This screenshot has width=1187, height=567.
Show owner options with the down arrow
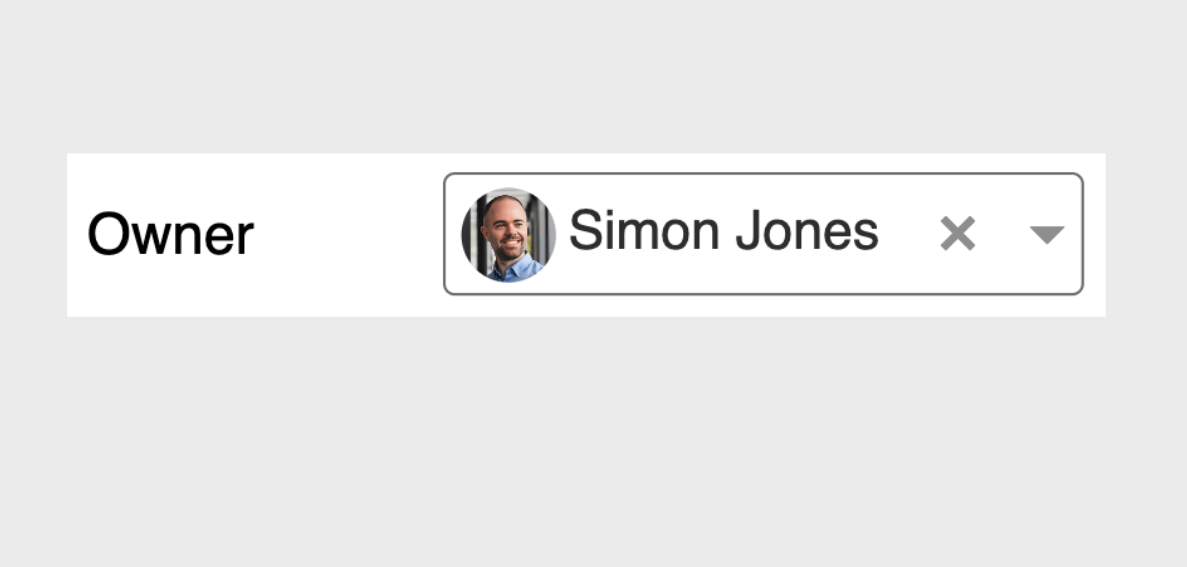click(x=1046, y=234)
